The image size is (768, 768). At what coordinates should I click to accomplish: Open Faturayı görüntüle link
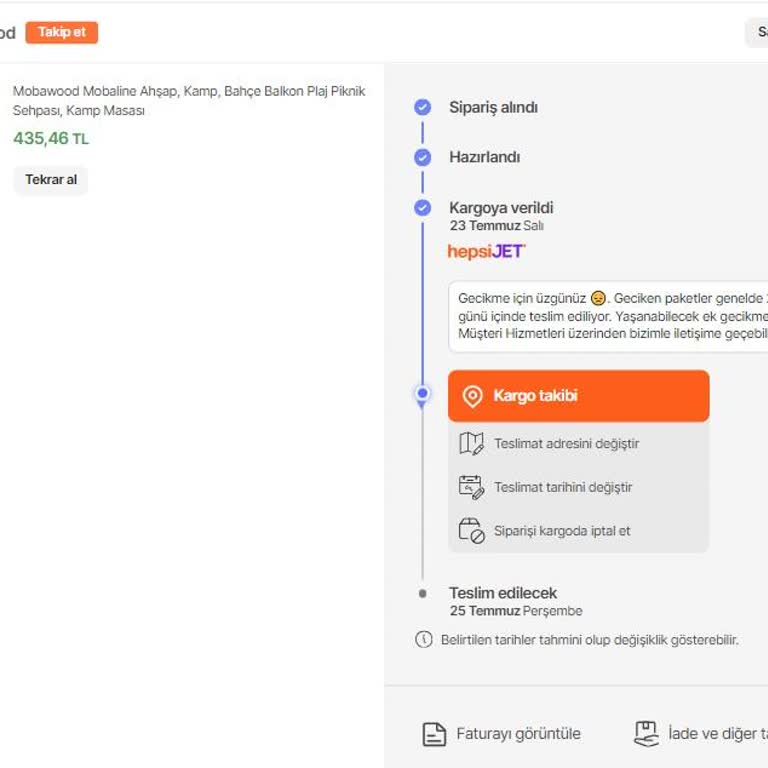pyautogui.click(x=518, y=734)
